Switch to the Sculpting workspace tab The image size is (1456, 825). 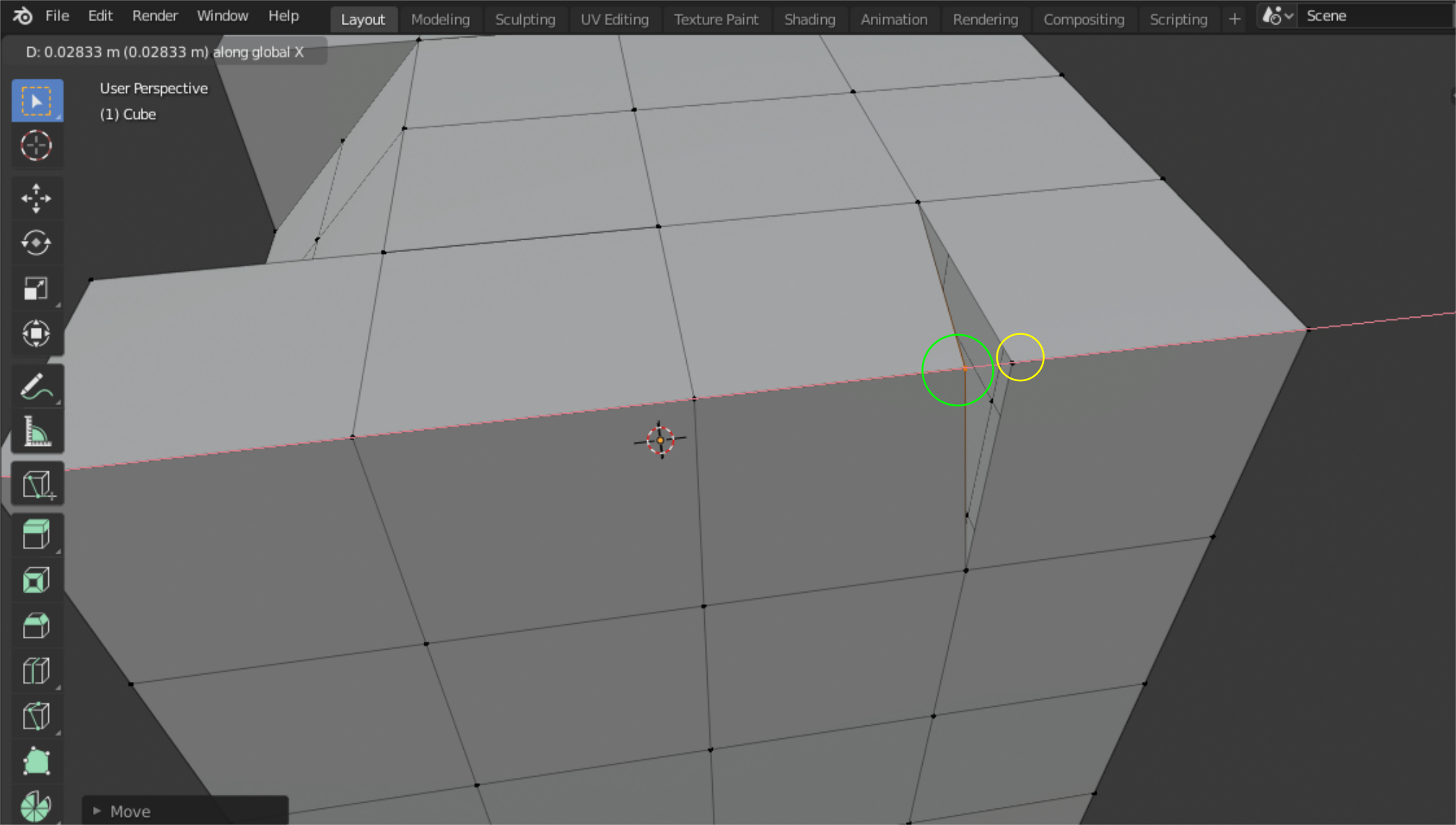coord(525,19)
